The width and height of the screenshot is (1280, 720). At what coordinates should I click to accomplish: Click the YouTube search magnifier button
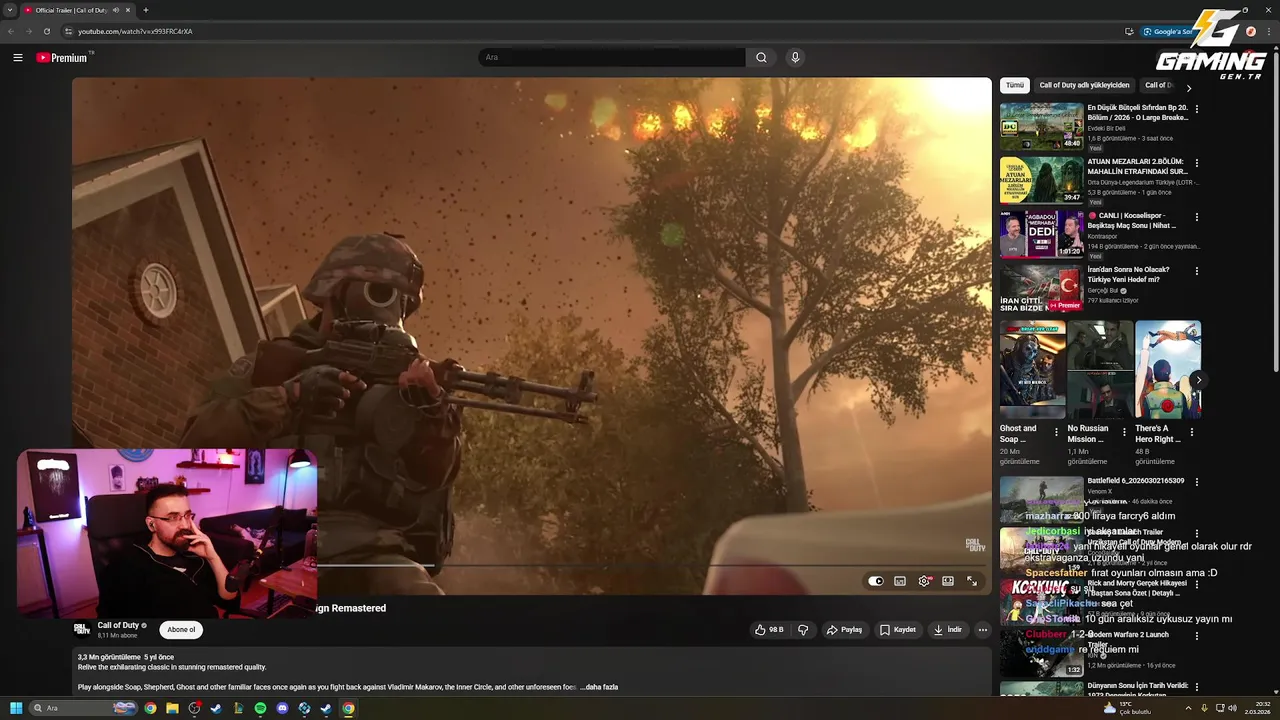761,57
